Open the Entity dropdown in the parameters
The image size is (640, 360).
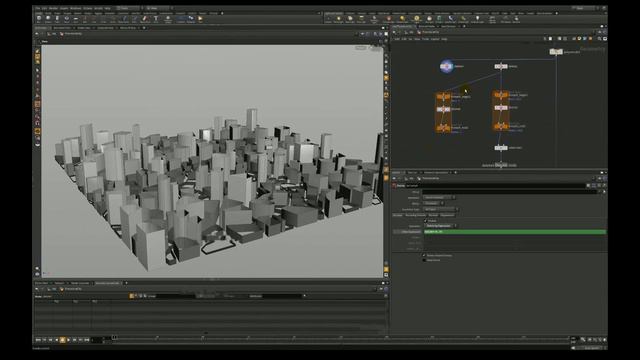(433, 203)
